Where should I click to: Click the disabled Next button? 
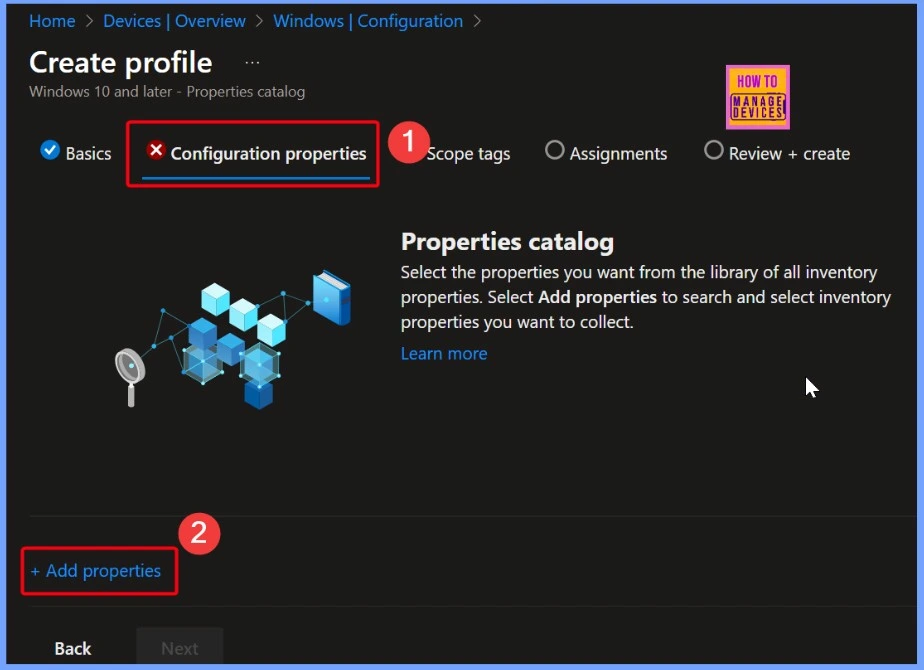pyautogui.click(x=180, y=648)
